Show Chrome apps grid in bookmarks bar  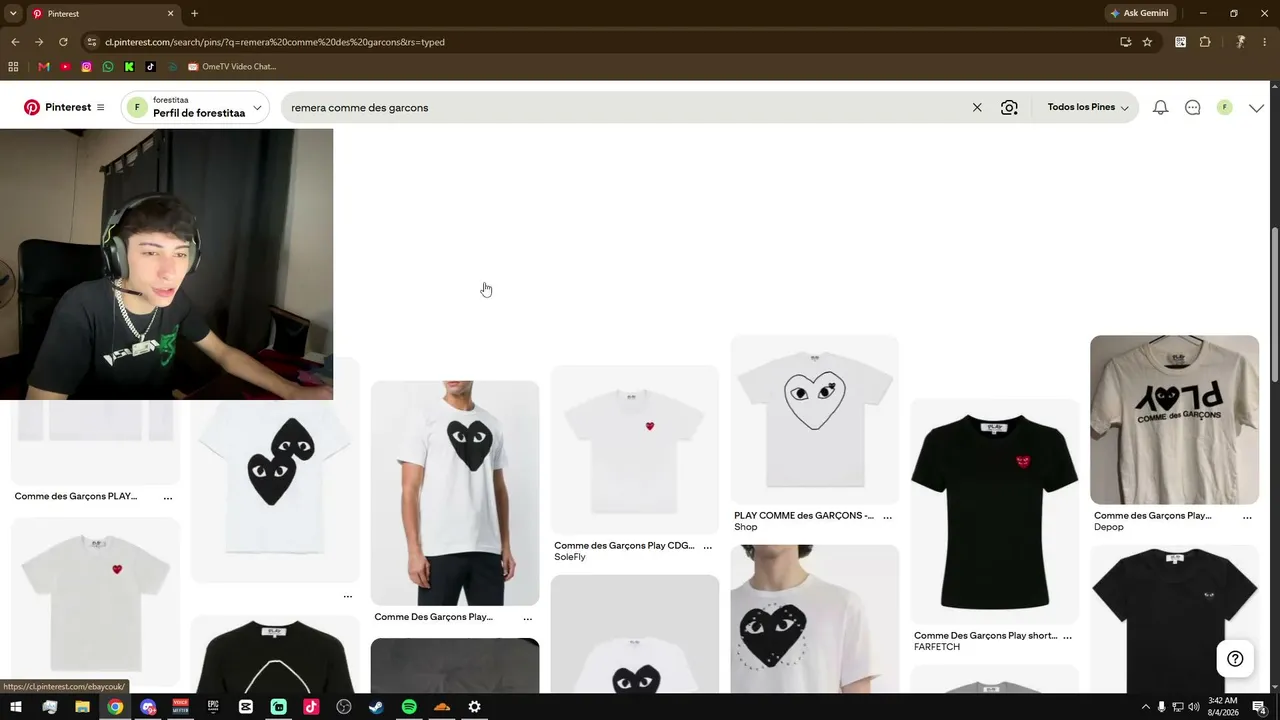(13, 67)
